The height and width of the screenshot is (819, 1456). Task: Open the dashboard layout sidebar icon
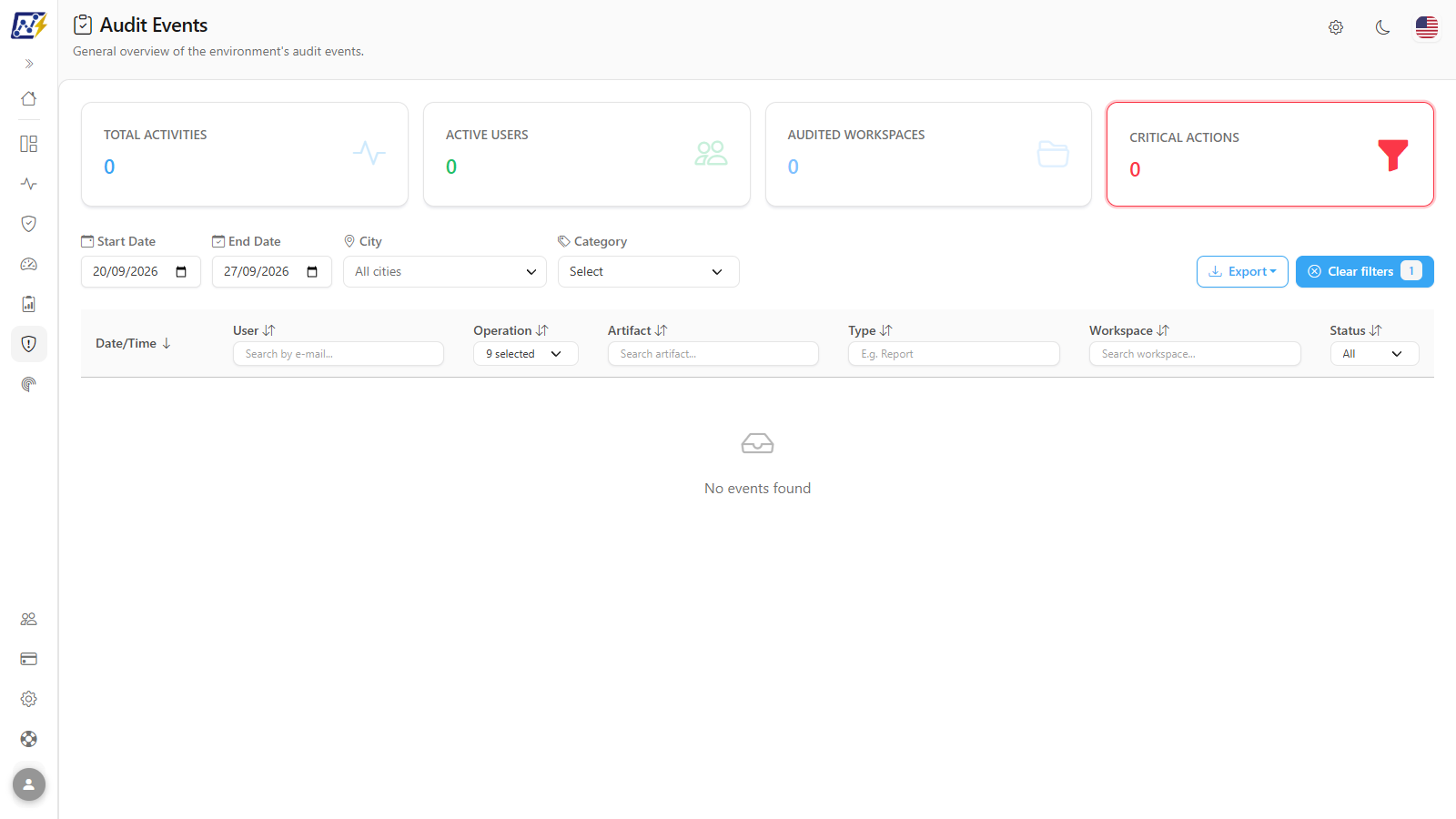tap(29, 144)
